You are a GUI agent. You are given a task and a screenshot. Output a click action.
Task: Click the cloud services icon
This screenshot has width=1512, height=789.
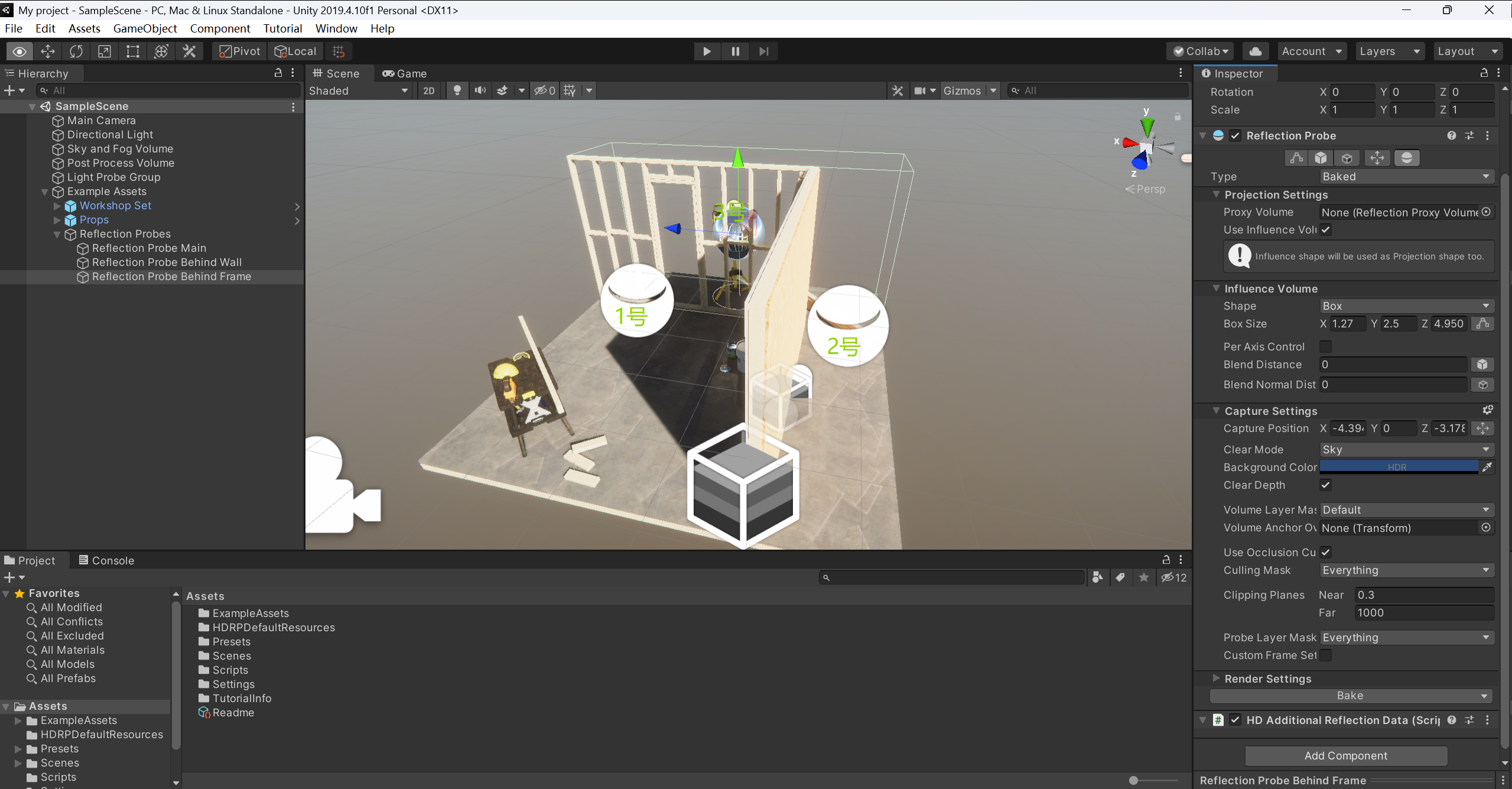tap(1256, 51)
